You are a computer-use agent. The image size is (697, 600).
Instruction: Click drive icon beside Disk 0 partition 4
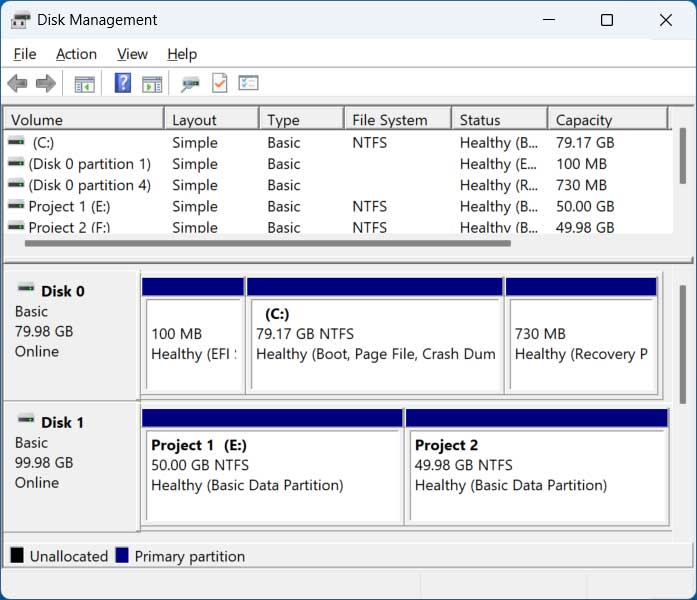click(16, 184)
